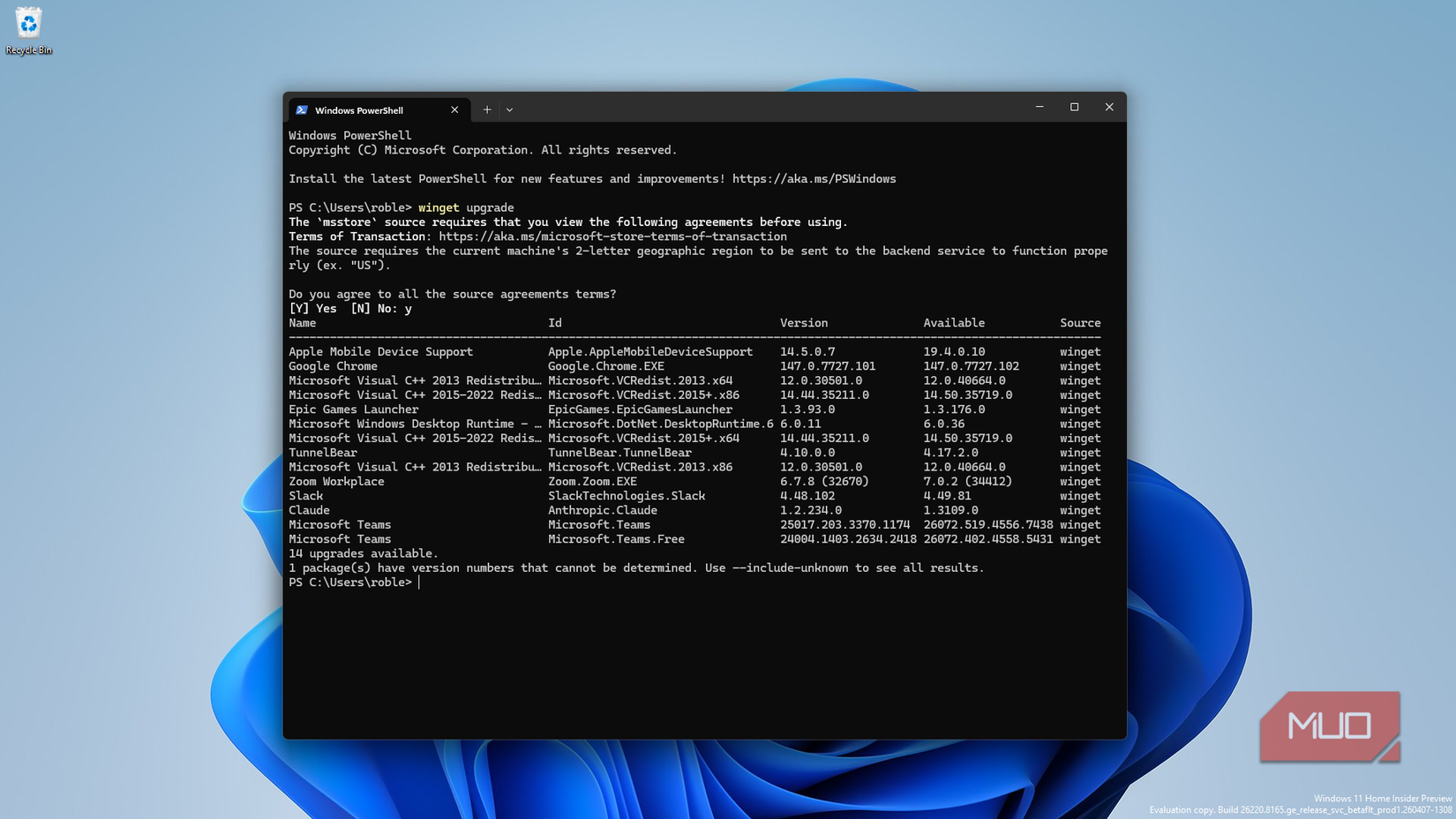1456x819 pixels.
Task: Click the 'SlackTechnologies.Slack' package Id
Action: (627, 496)
